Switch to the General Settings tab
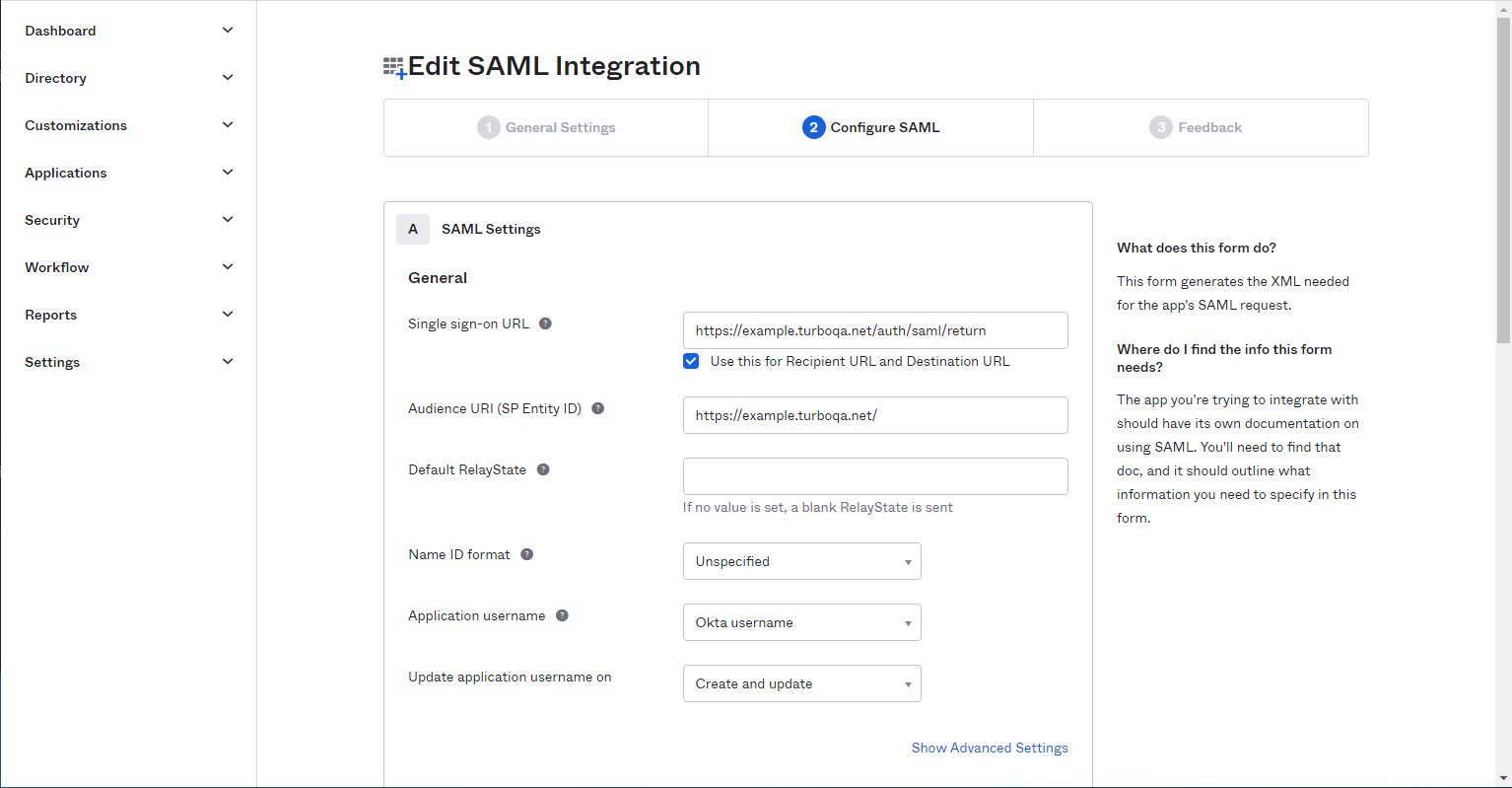The image size is (1512, 788). tap(545, 127)
